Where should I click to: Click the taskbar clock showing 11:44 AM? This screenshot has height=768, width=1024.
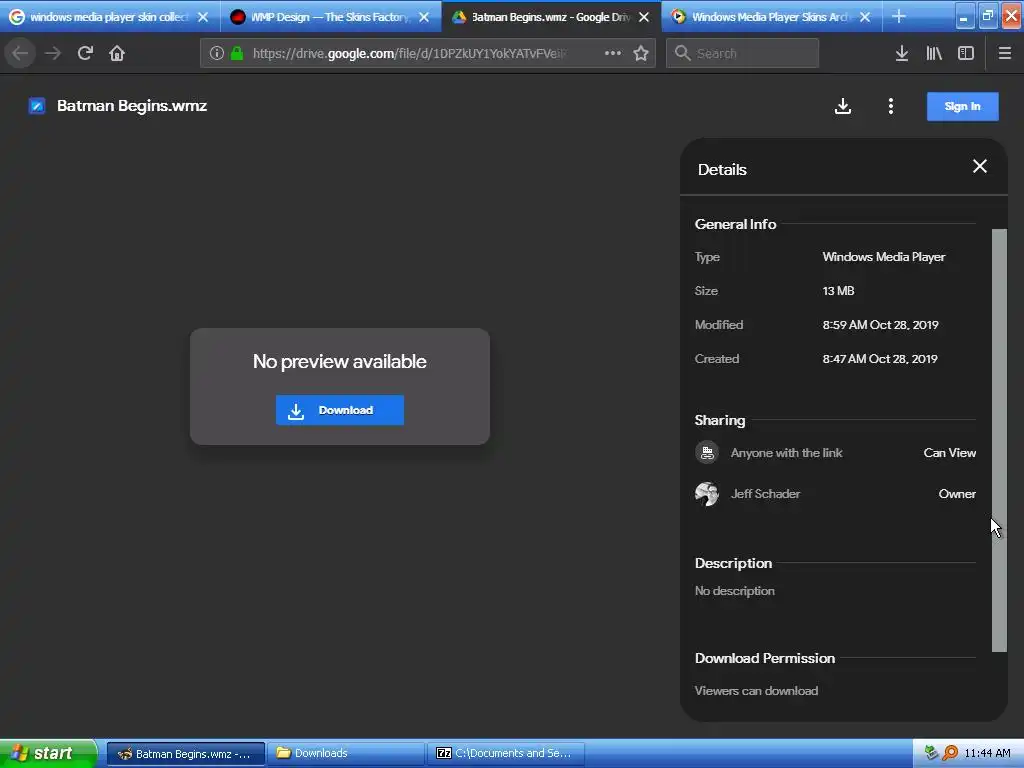point(987,753)
